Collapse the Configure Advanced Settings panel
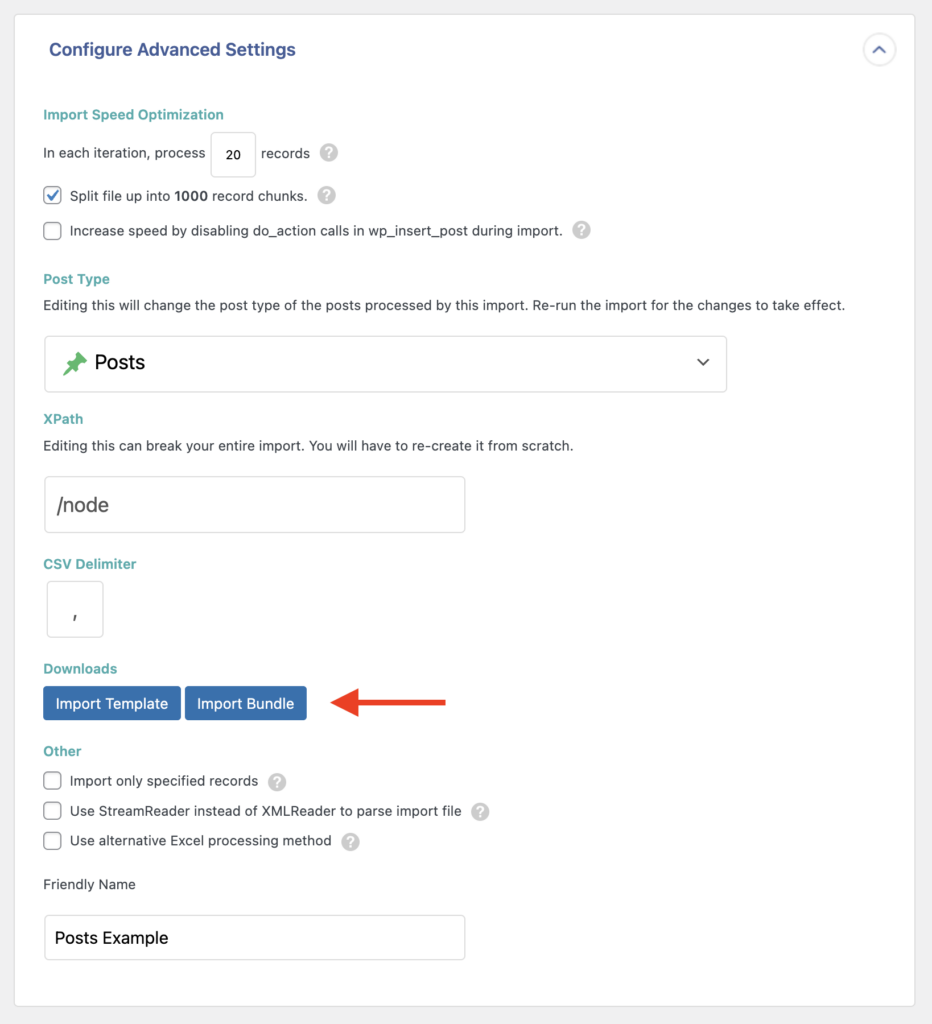The width and height of the screenshot is (932, 1024). [878, 49]
